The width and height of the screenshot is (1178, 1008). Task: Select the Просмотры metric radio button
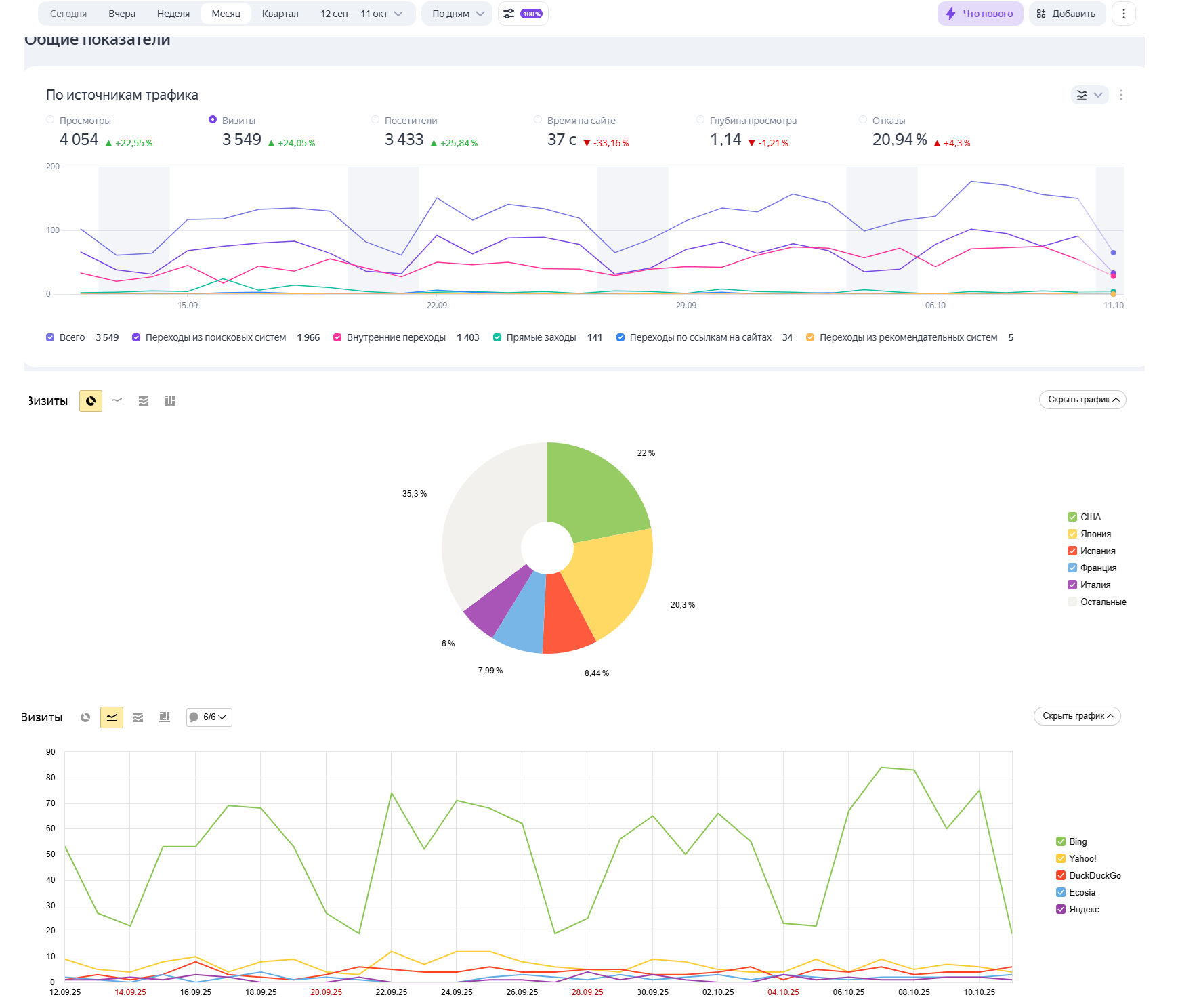(50, 120)
